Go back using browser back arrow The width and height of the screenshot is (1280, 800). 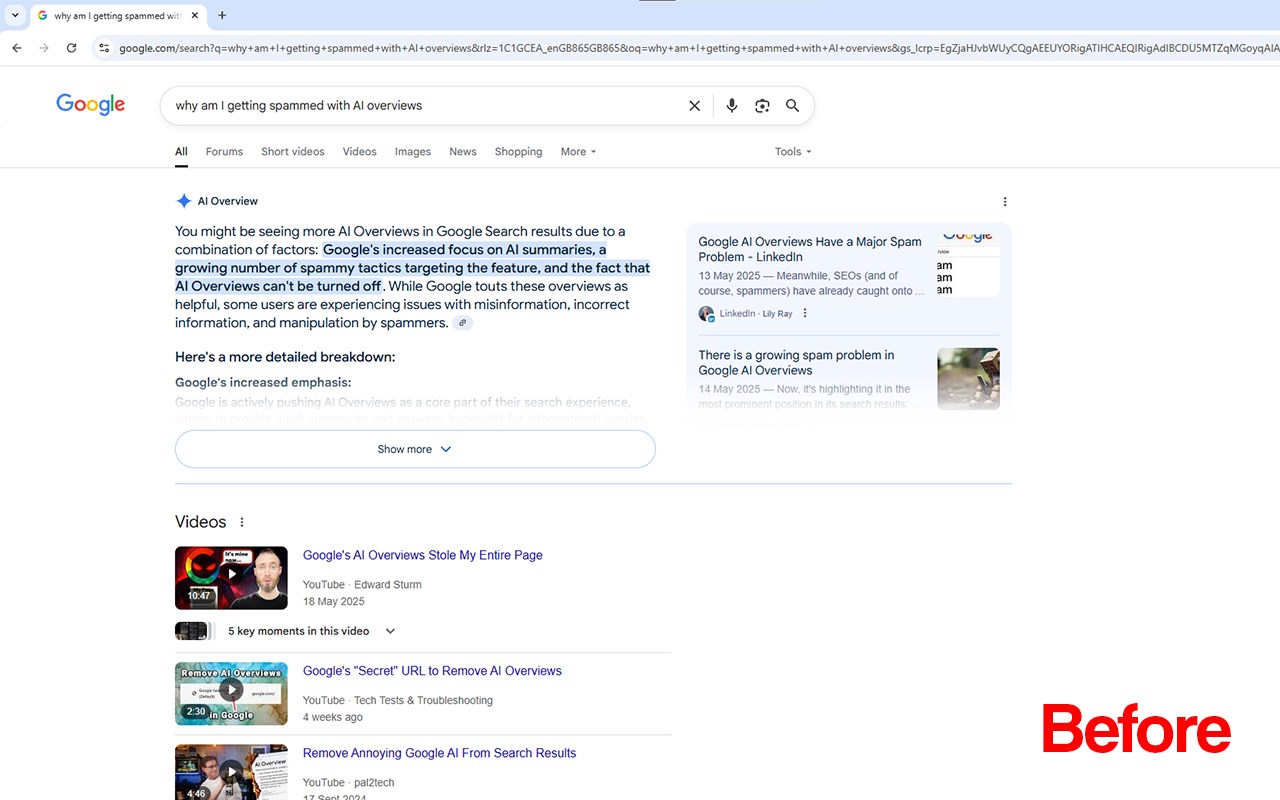click(x=17, y=48)
